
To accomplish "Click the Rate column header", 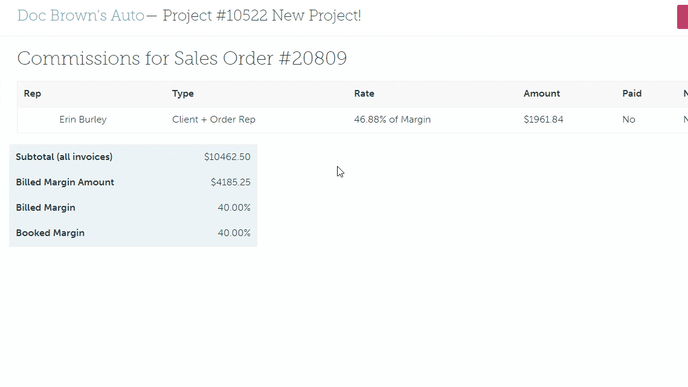I will [364, 93].
